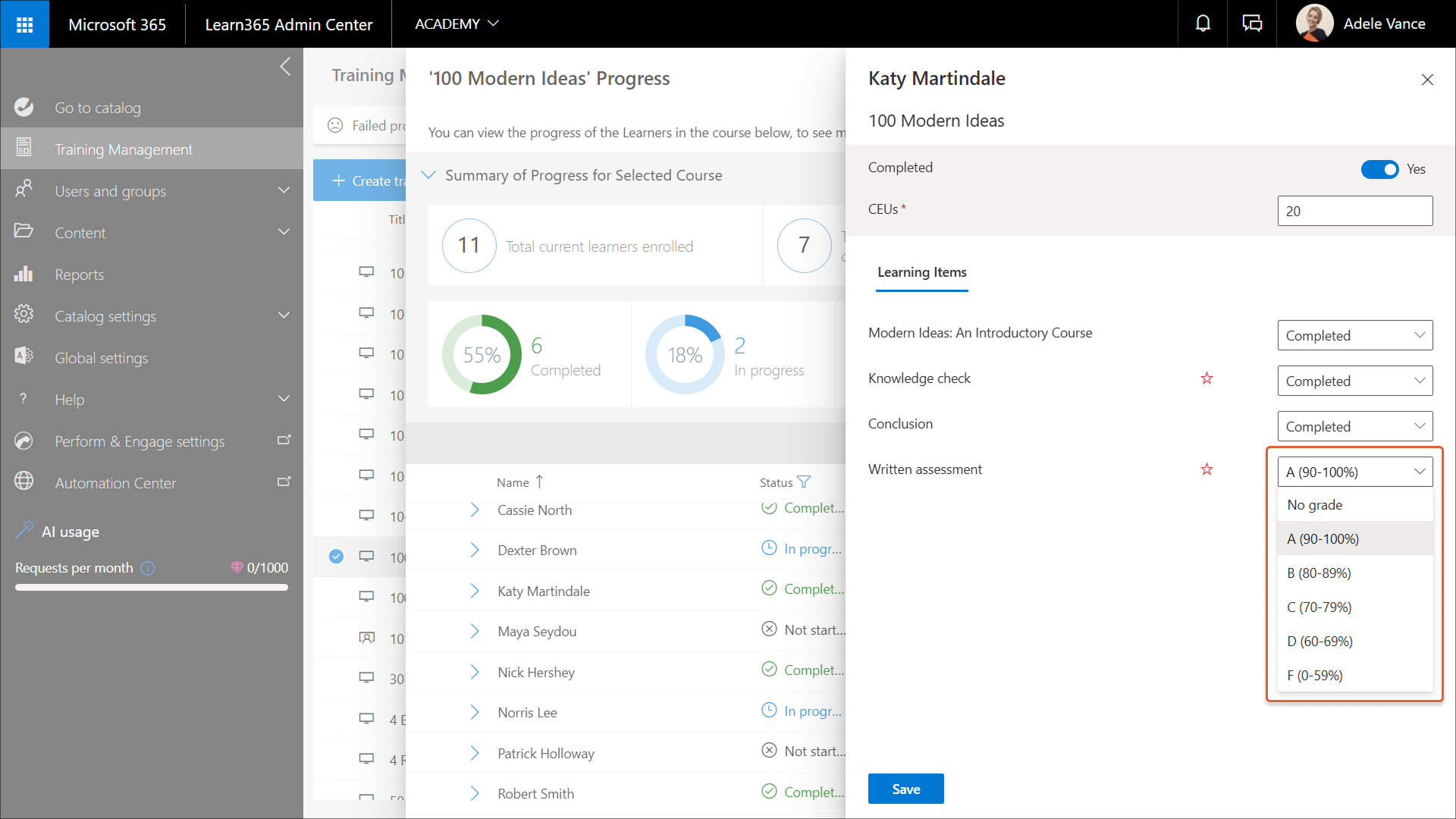Select grade D (60-69%)
Viewport: 1456px width, 819px height.
coord(1354,642)
